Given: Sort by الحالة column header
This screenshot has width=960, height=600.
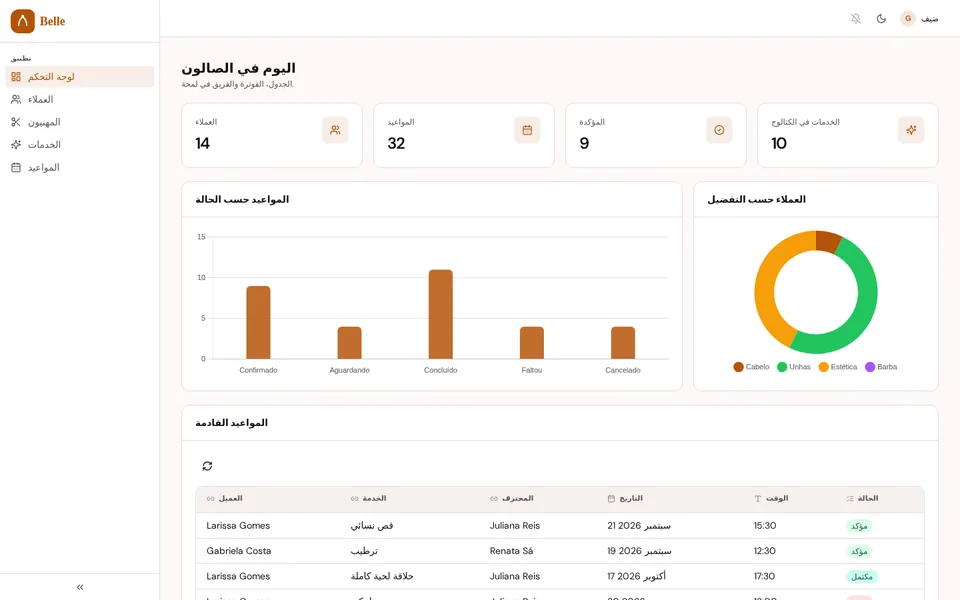Looking at the screenshot, I should [x=862, y=498].
